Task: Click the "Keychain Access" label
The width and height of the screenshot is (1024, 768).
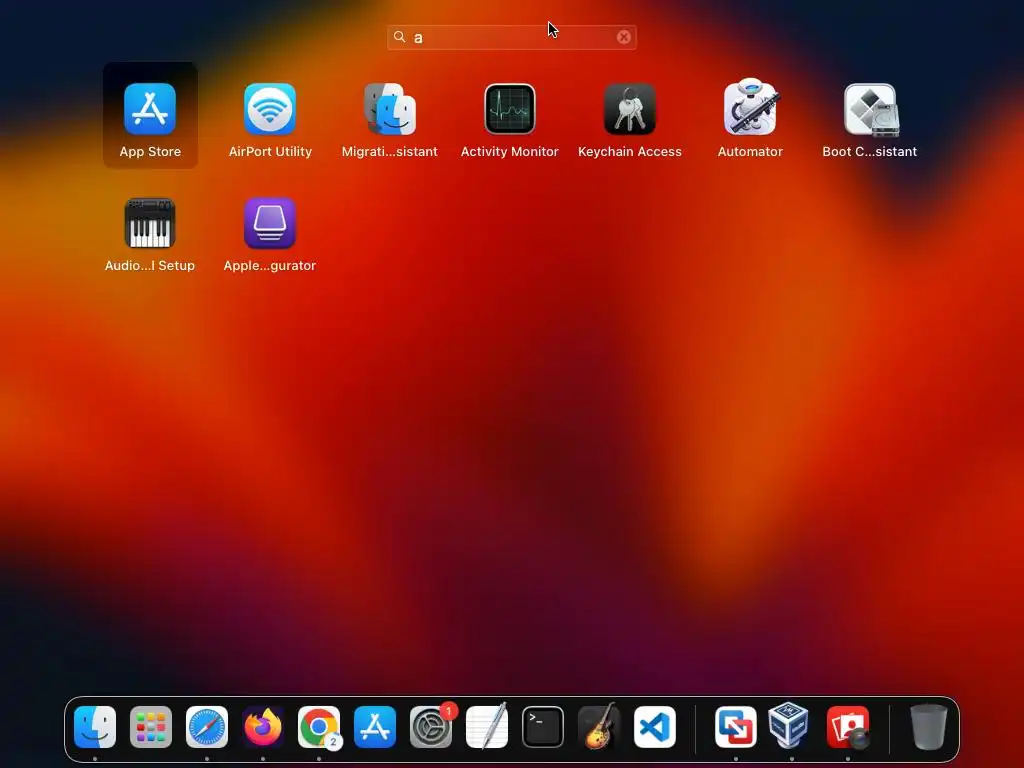Action: point(630,152)
